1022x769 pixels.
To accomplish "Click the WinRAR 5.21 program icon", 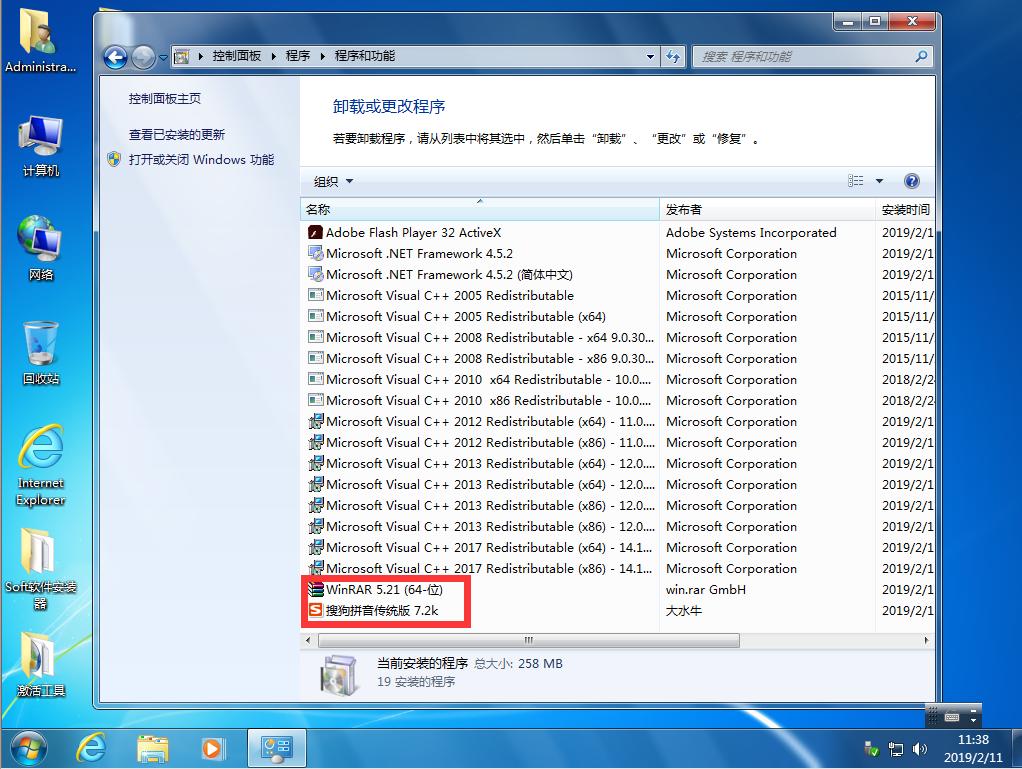I will [315, 590].
